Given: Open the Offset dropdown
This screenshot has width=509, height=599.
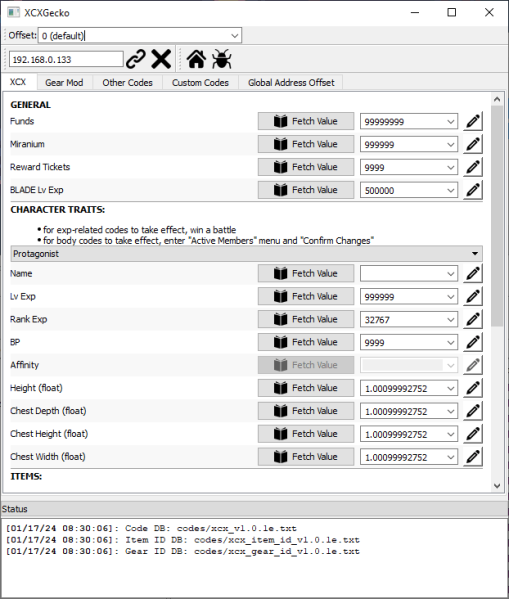Looking at the screenshot, I should coord(140,36).
